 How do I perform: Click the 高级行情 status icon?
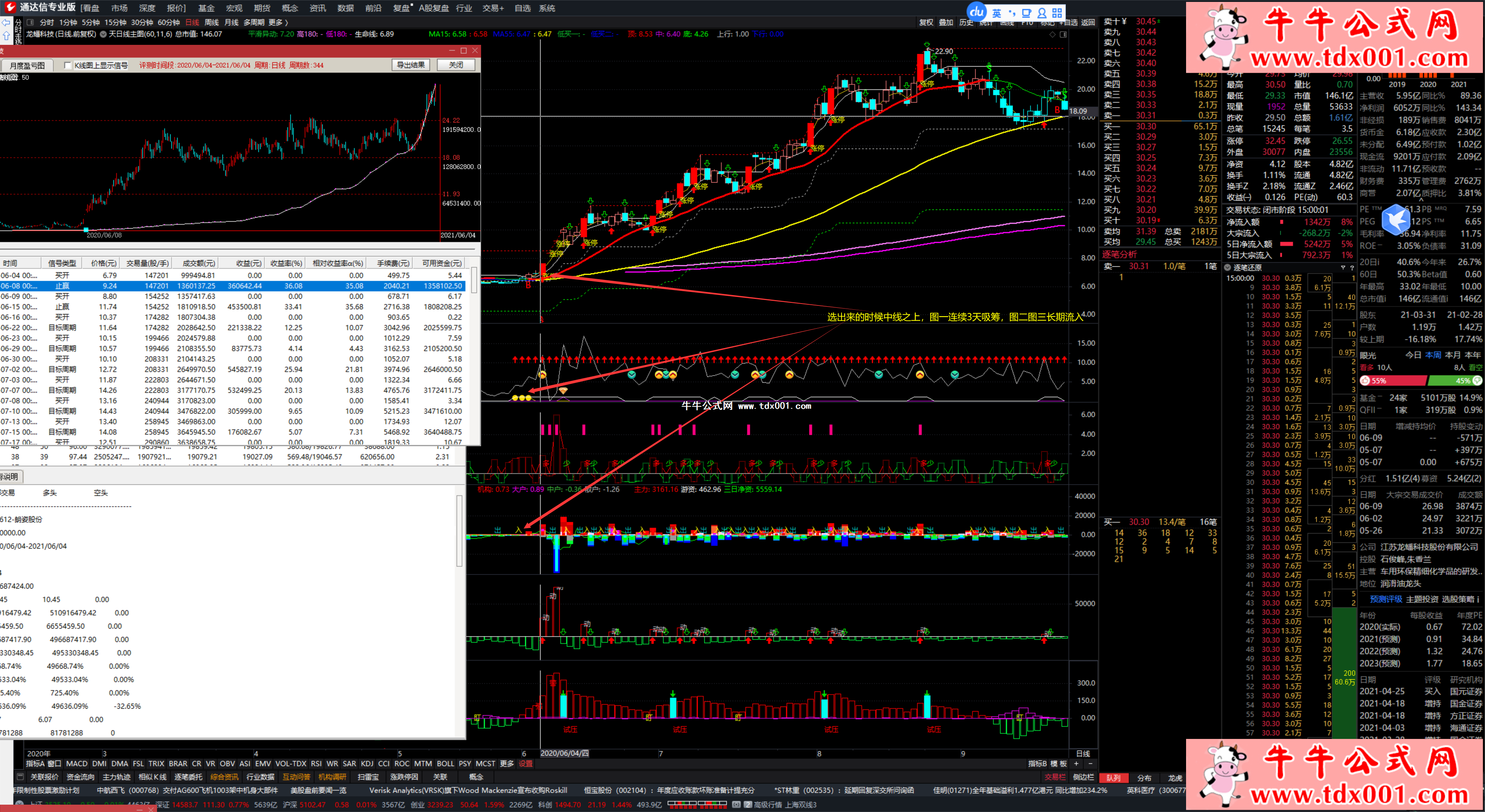(748, 805)
